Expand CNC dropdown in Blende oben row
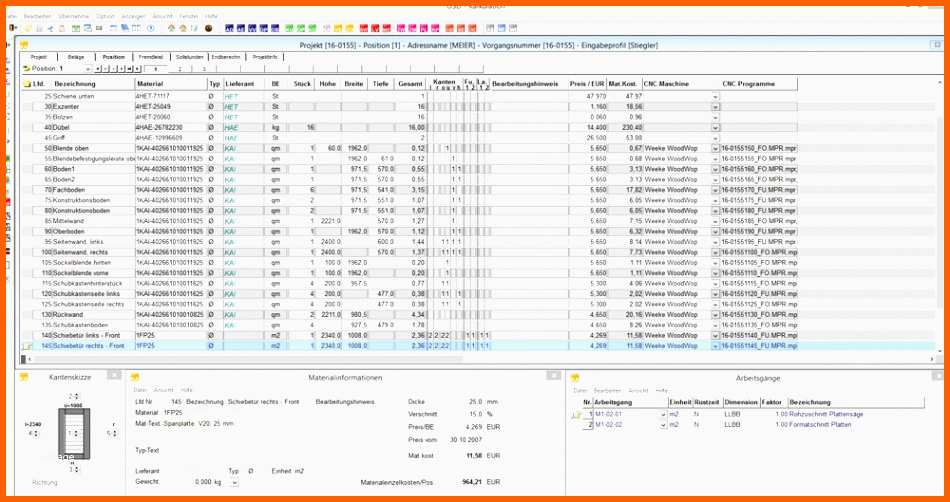This screenshot has height=502, width=950. 716,148
